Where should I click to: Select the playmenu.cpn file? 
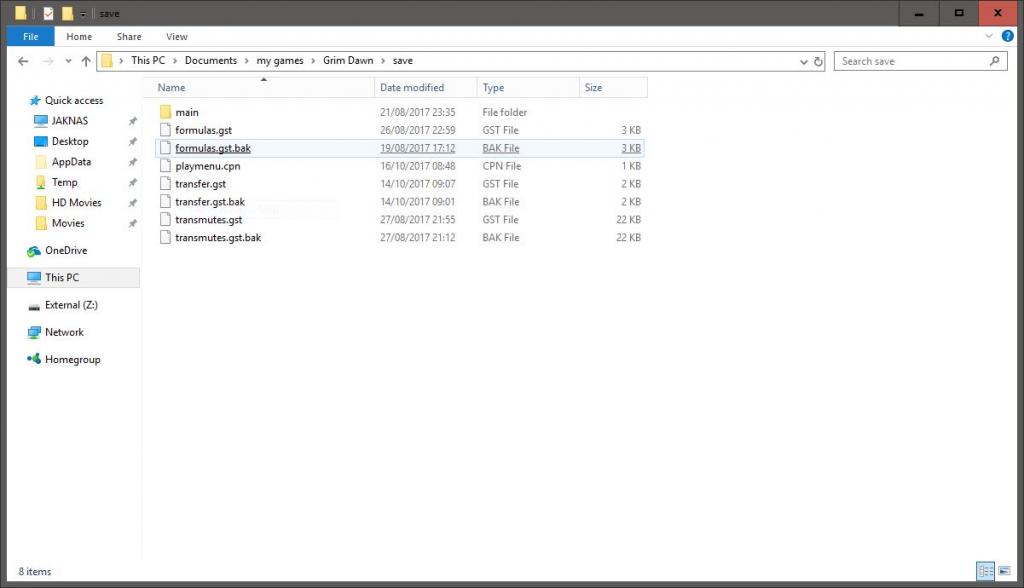(207, 166)
